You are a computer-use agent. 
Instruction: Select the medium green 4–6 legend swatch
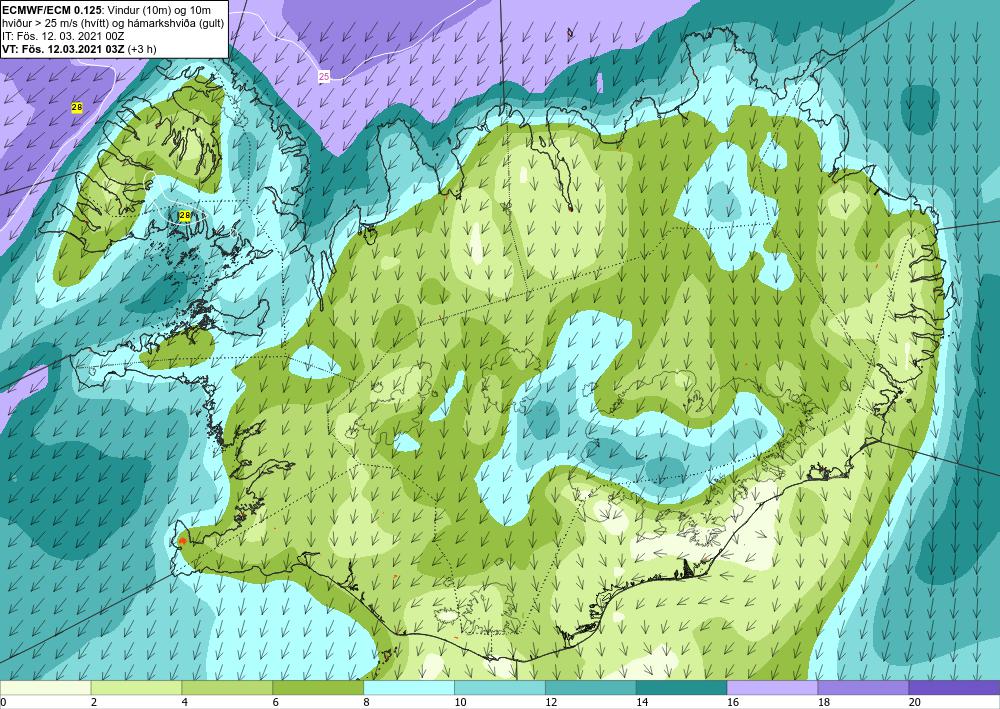tap(227, 688)
